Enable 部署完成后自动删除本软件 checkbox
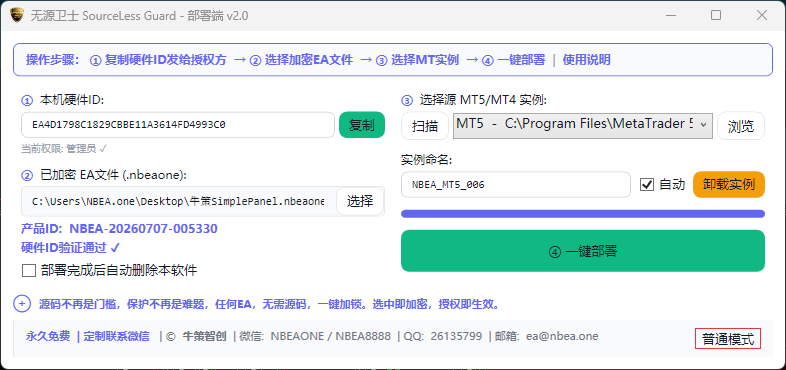This screenshot has width=786, height=370. click(29, 271)
